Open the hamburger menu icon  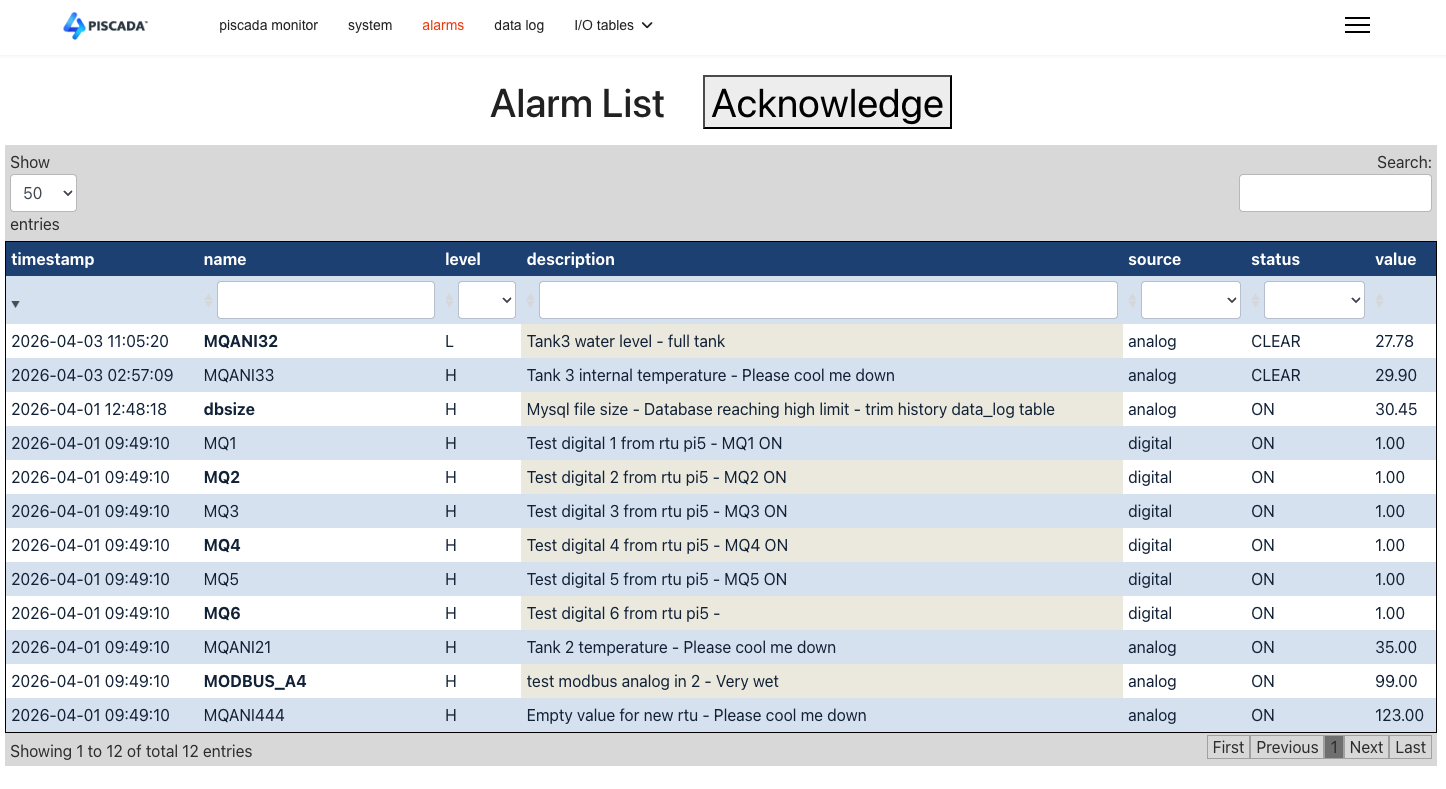(1357, 26)
